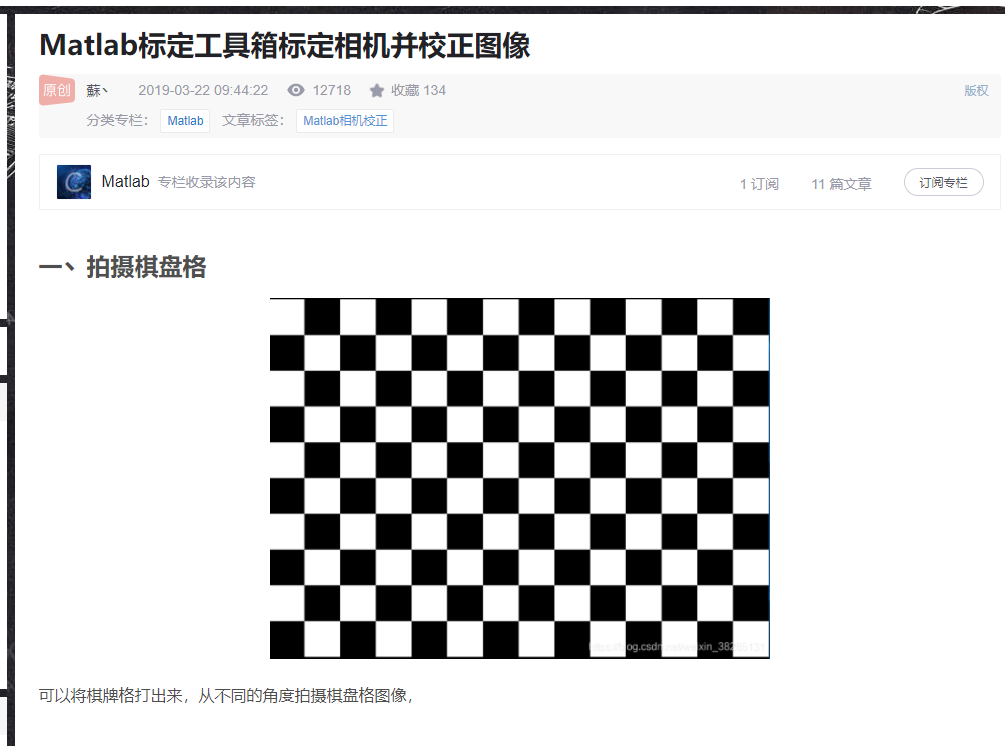This screenshot has width=1005, height=746.
Task: Click the 原创 badge before the author name
Action: pos(56,89)
